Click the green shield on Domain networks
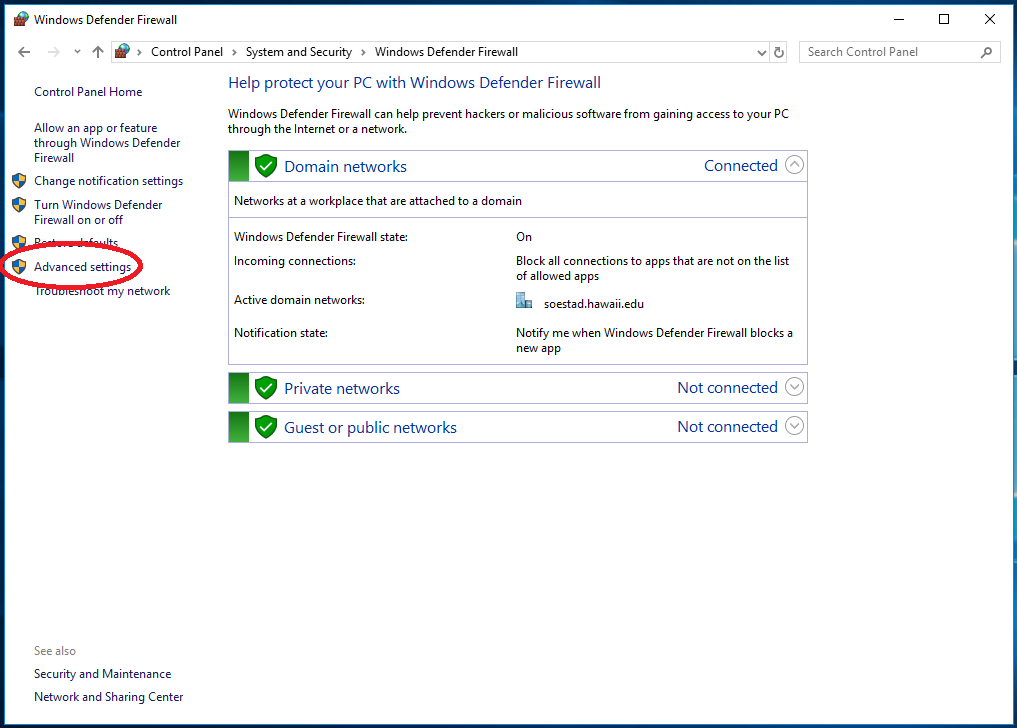1017x728 pixels. tap(266, 166)
